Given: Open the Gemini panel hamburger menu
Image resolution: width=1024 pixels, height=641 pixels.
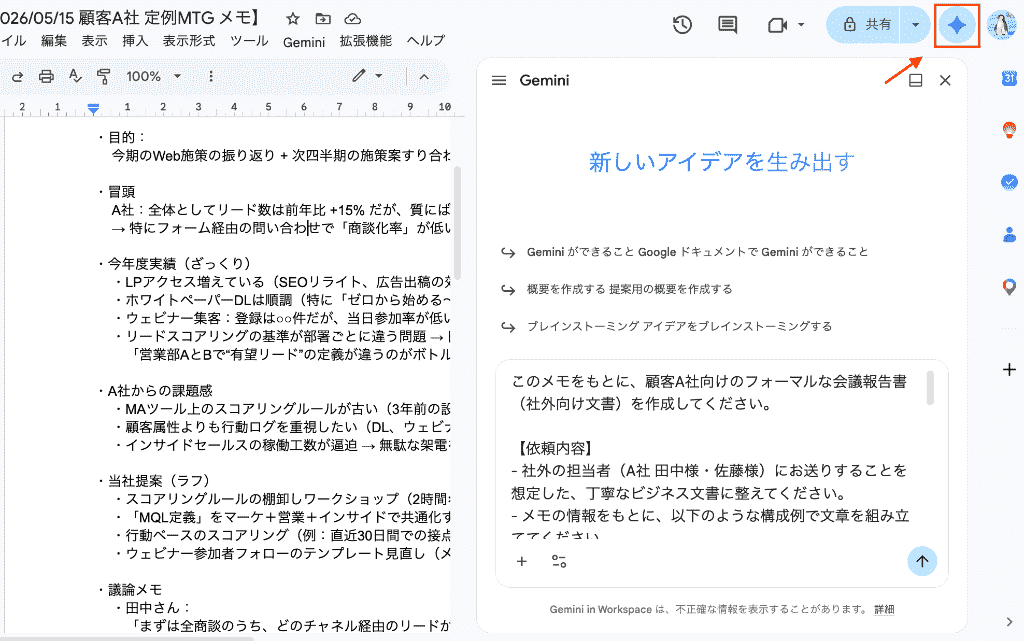Looking at the screenshot, I should pyautogui.click(x=499, y=80).
